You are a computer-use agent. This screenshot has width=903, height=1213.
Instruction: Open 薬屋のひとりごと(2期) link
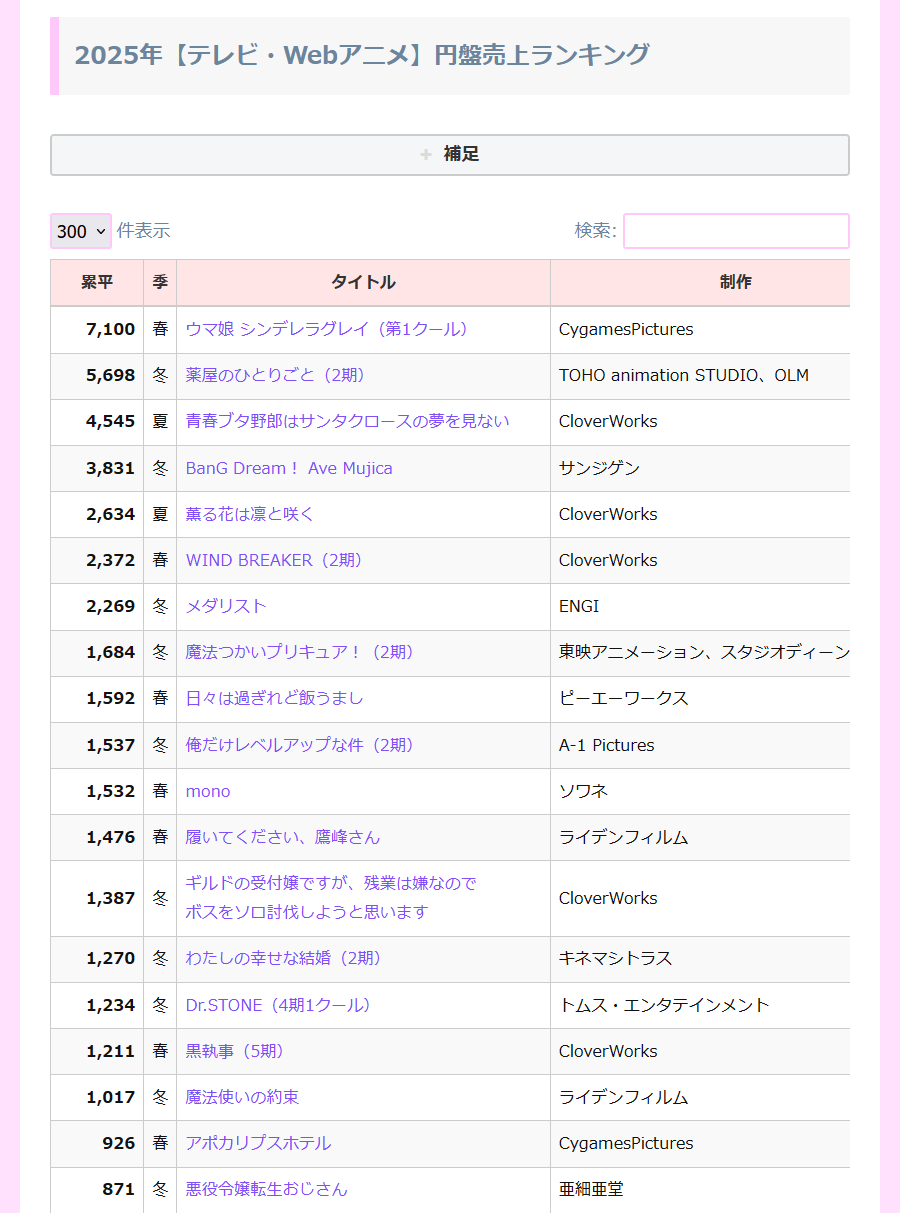pos(276,375)
